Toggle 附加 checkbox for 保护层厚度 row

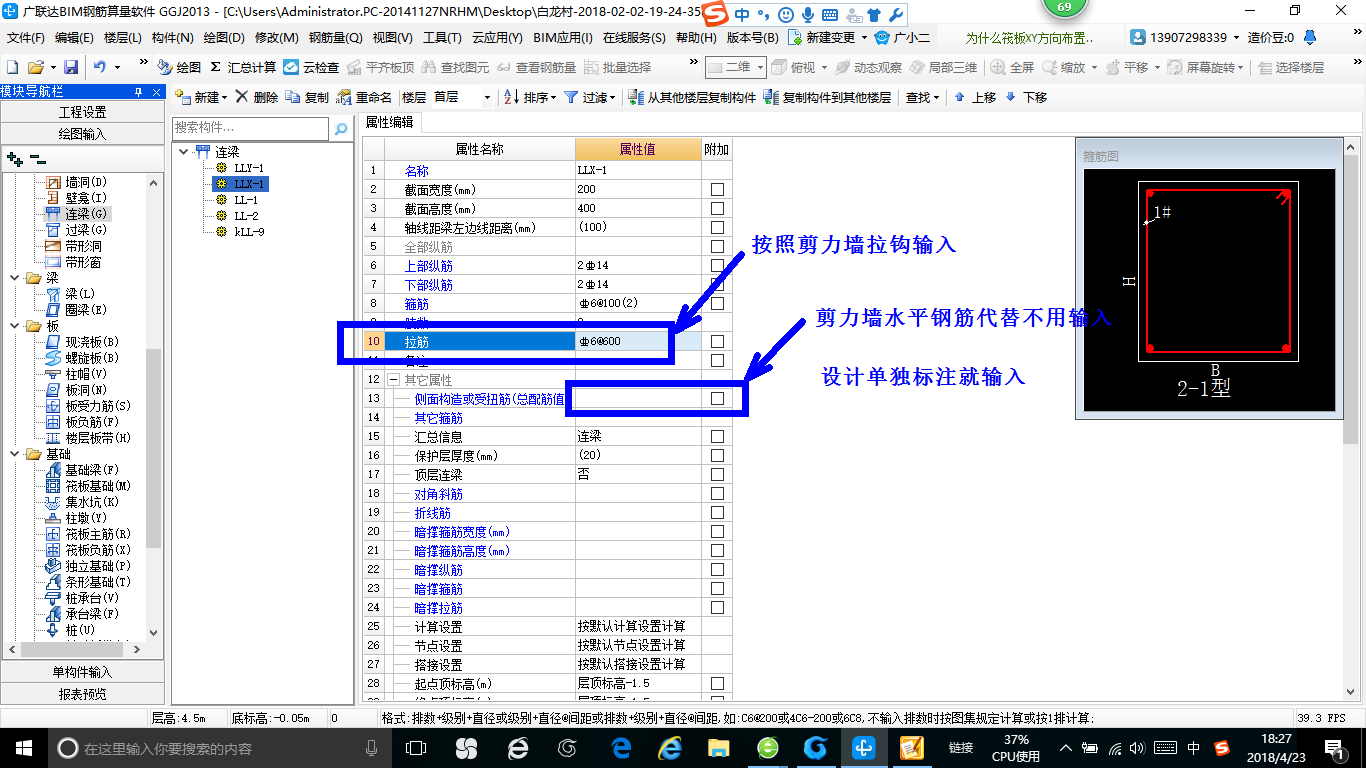717,456
